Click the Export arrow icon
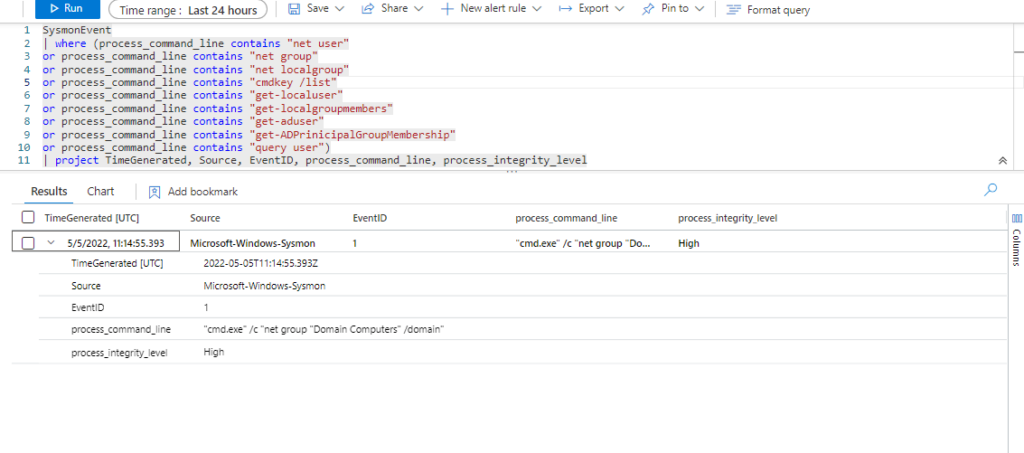Viewport: 1024px width, 453px height. [x=565, y=9]
